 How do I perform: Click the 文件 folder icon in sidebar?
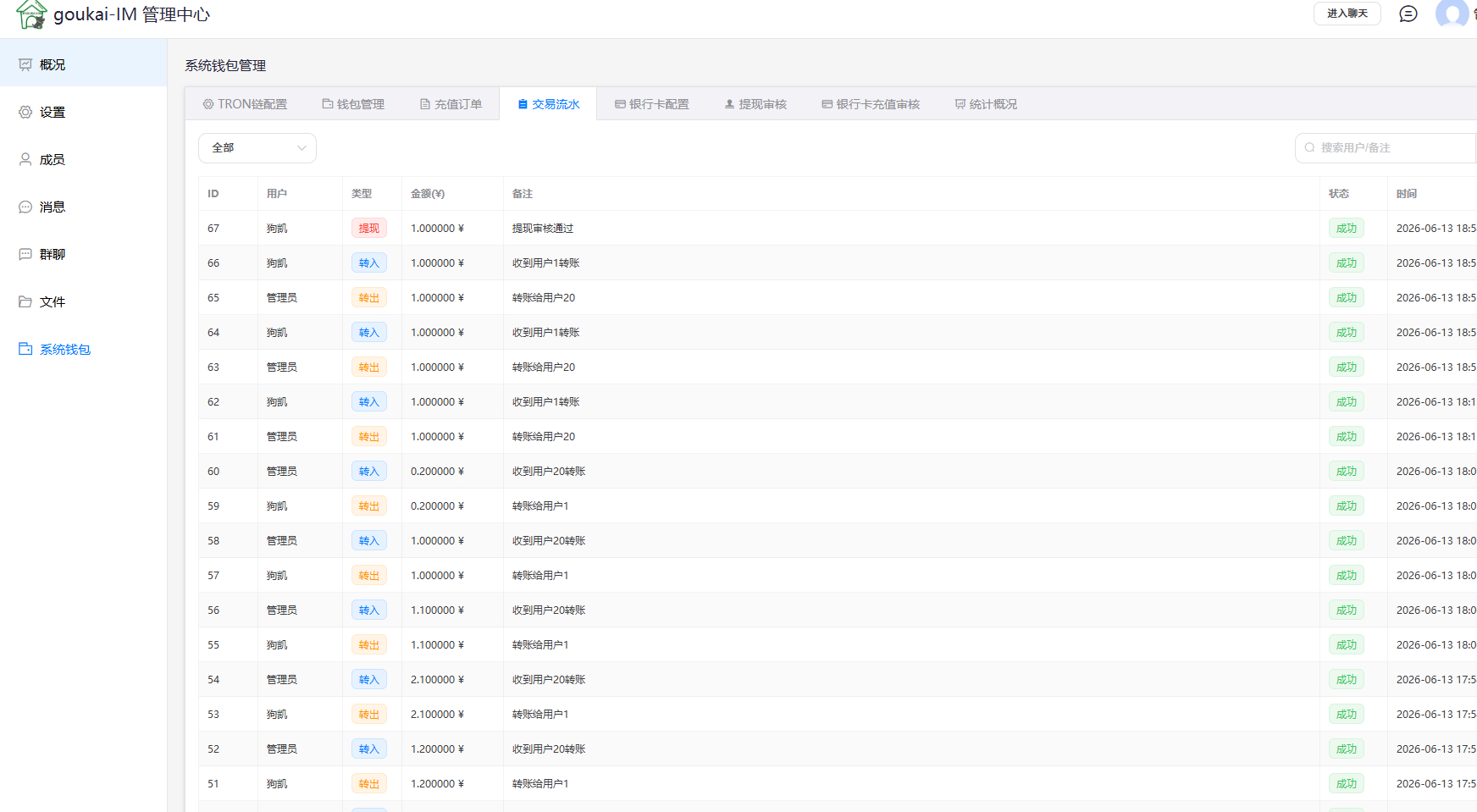coord(25,301)
